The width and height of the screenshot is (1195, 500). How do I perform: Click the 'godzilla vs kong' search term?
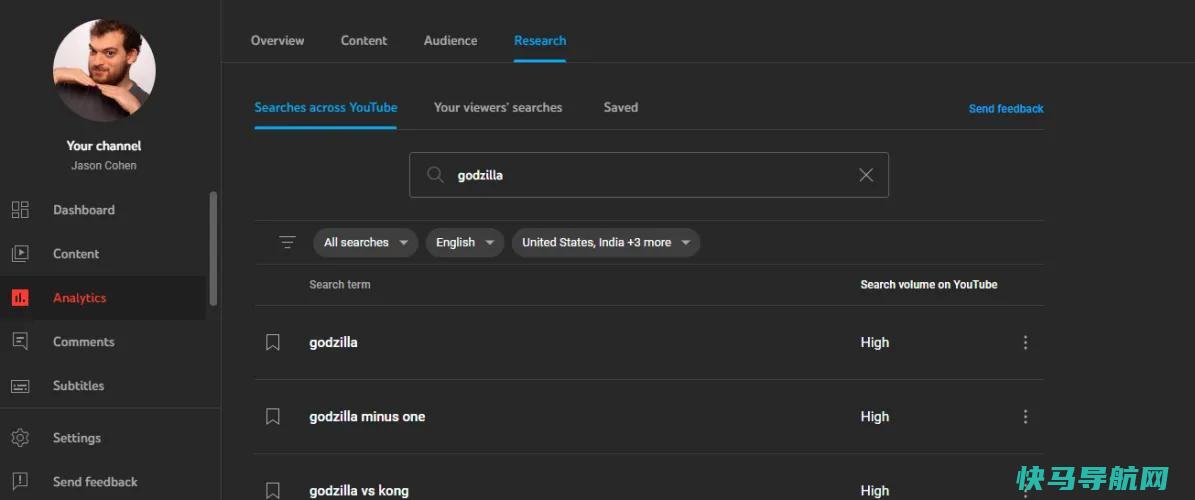359,490
